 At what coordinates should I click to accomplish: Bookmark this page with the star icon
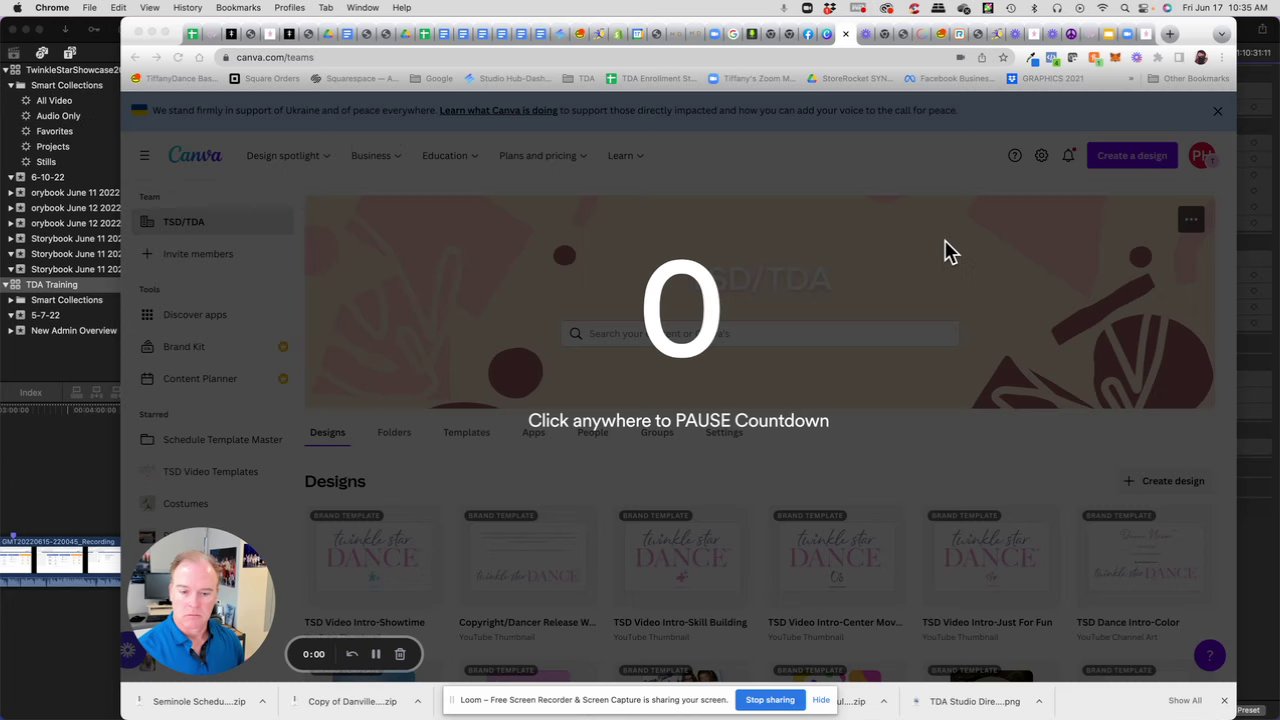click(x=1003, y=58)
